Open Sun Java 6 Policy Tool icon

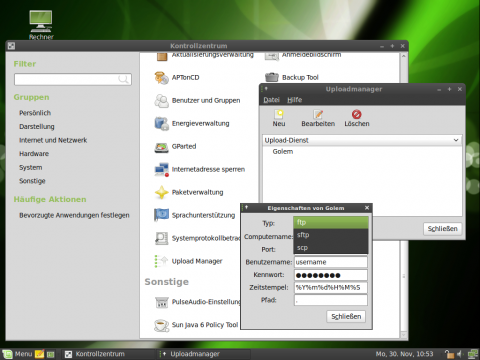click(x=161, y=325)
